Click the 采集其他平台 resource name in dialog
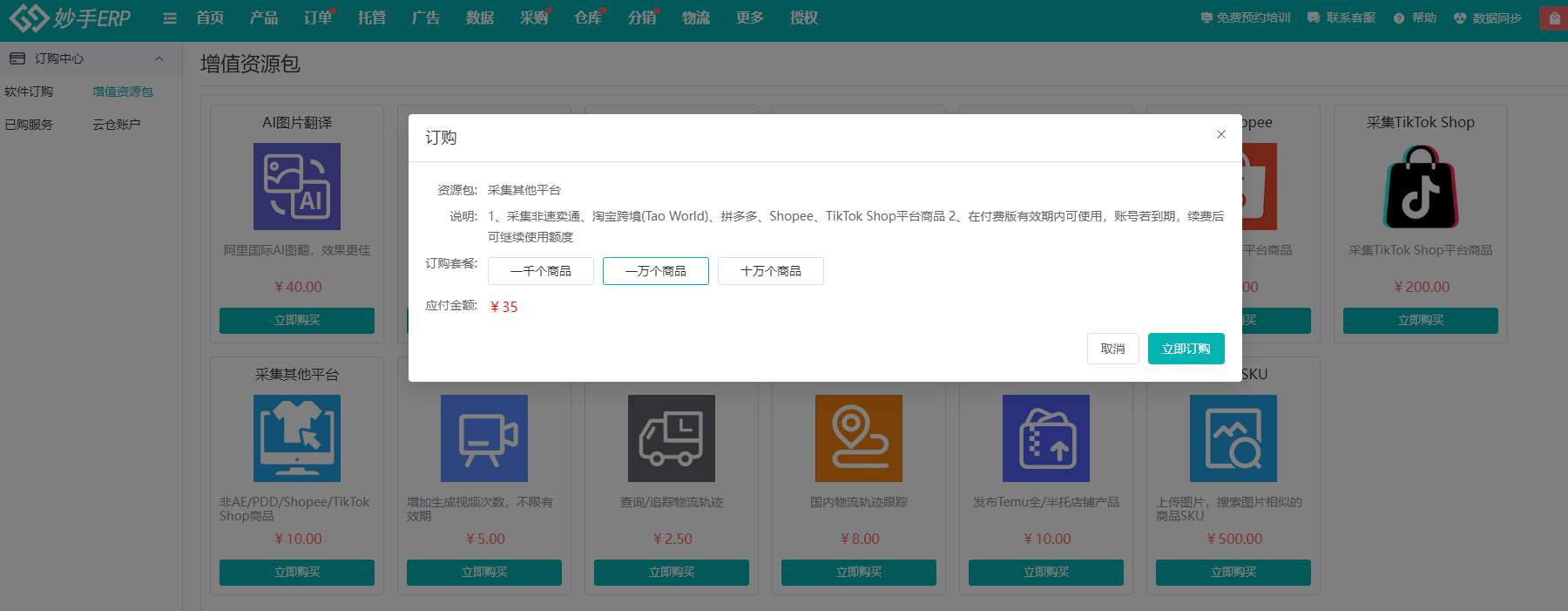1568x611 pixels. [524, 190]
